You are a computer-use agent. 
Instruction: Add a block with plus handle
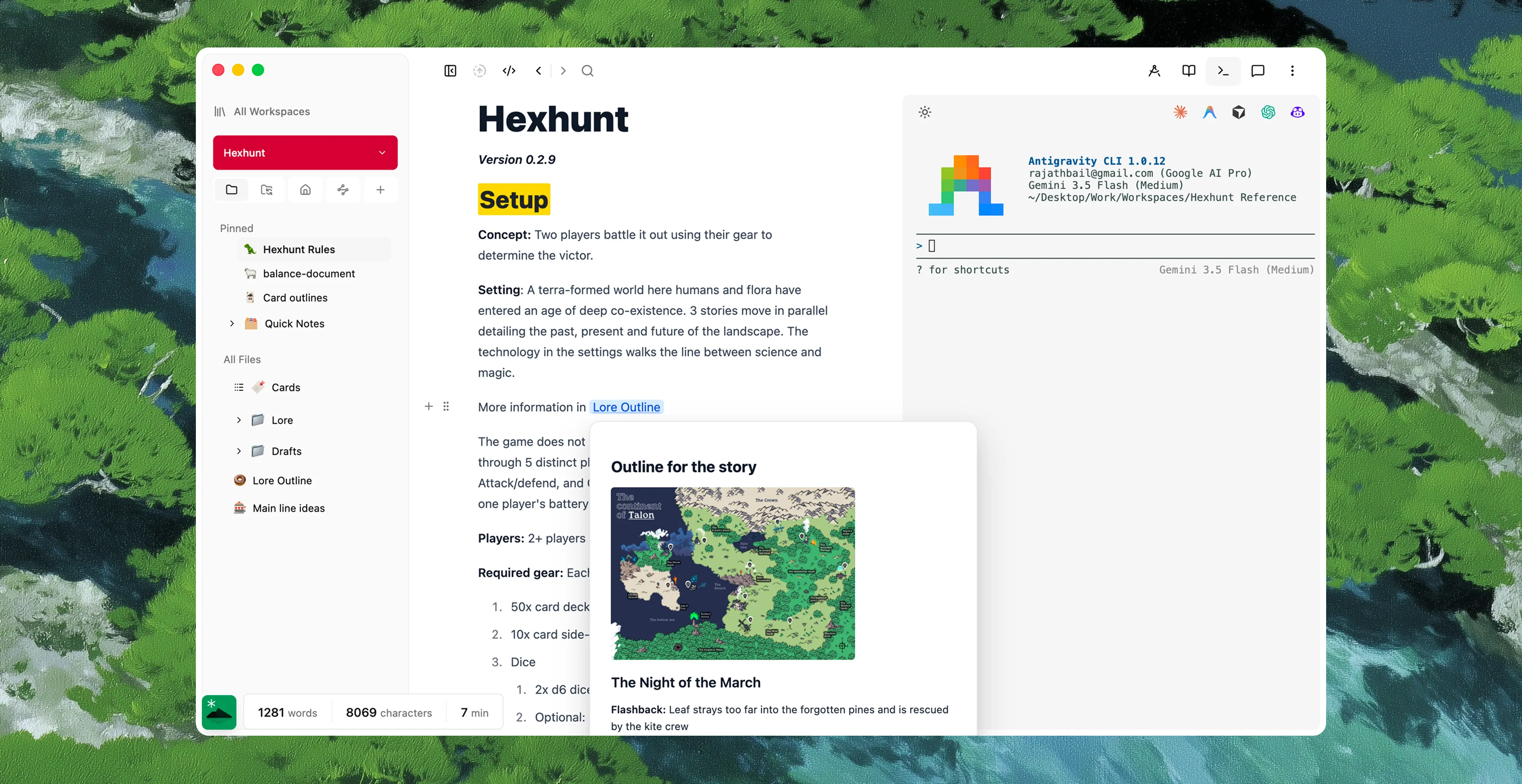(429, 407)
